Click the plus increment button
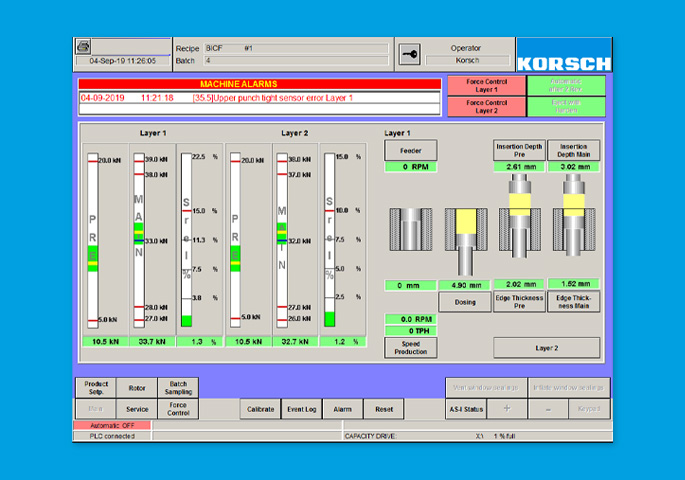The image size is (685, 480). tap(507, 409)
